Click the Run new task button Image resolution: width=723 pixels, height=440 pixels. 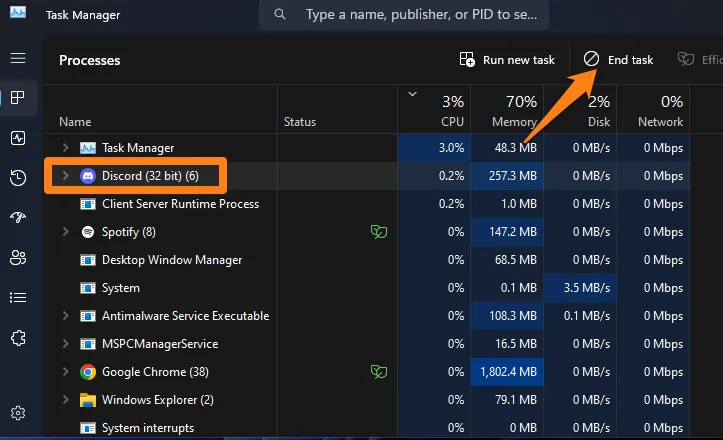[x=507, y=60]
